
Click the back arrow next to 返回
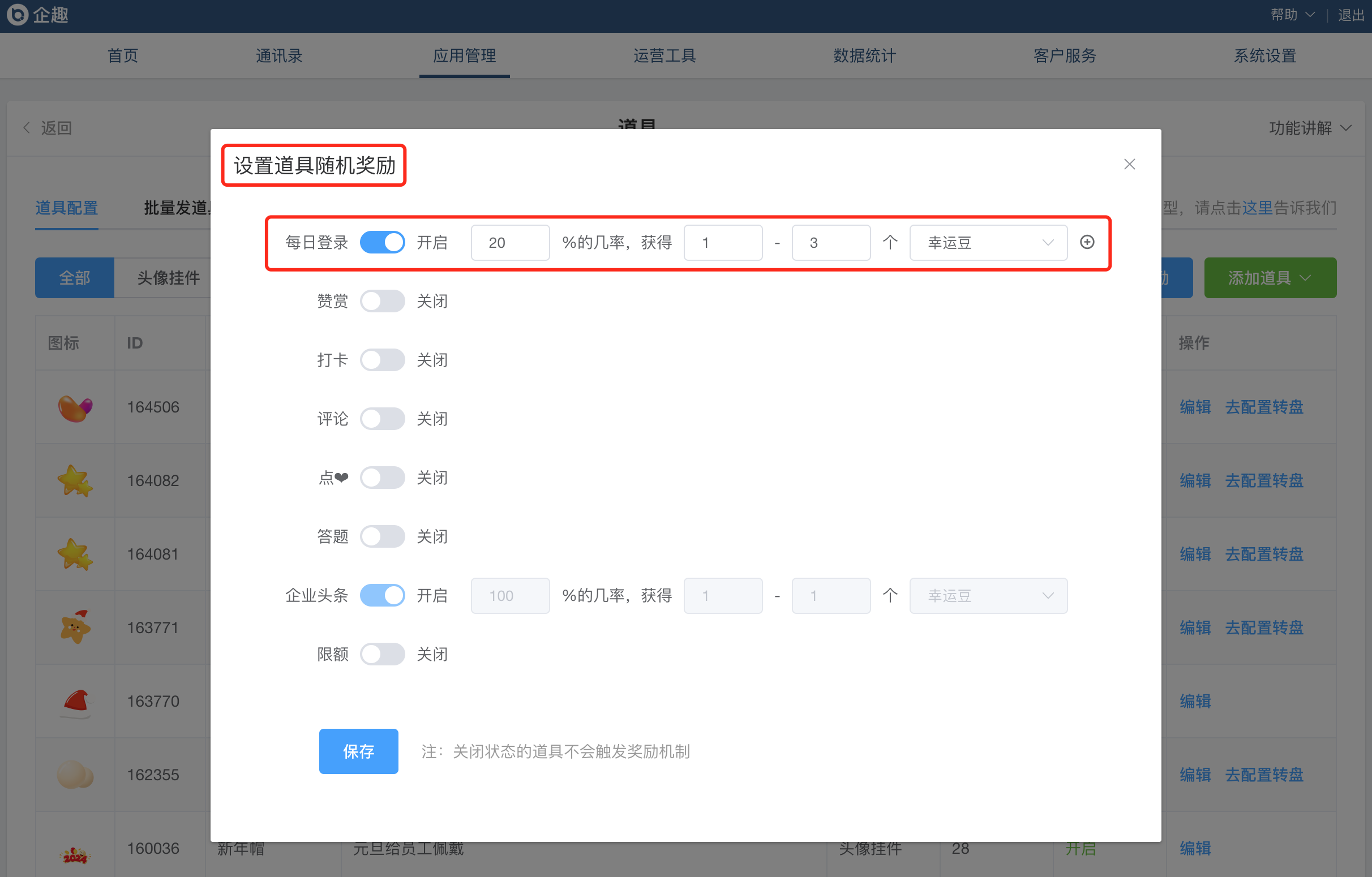(x=27, y=127)
